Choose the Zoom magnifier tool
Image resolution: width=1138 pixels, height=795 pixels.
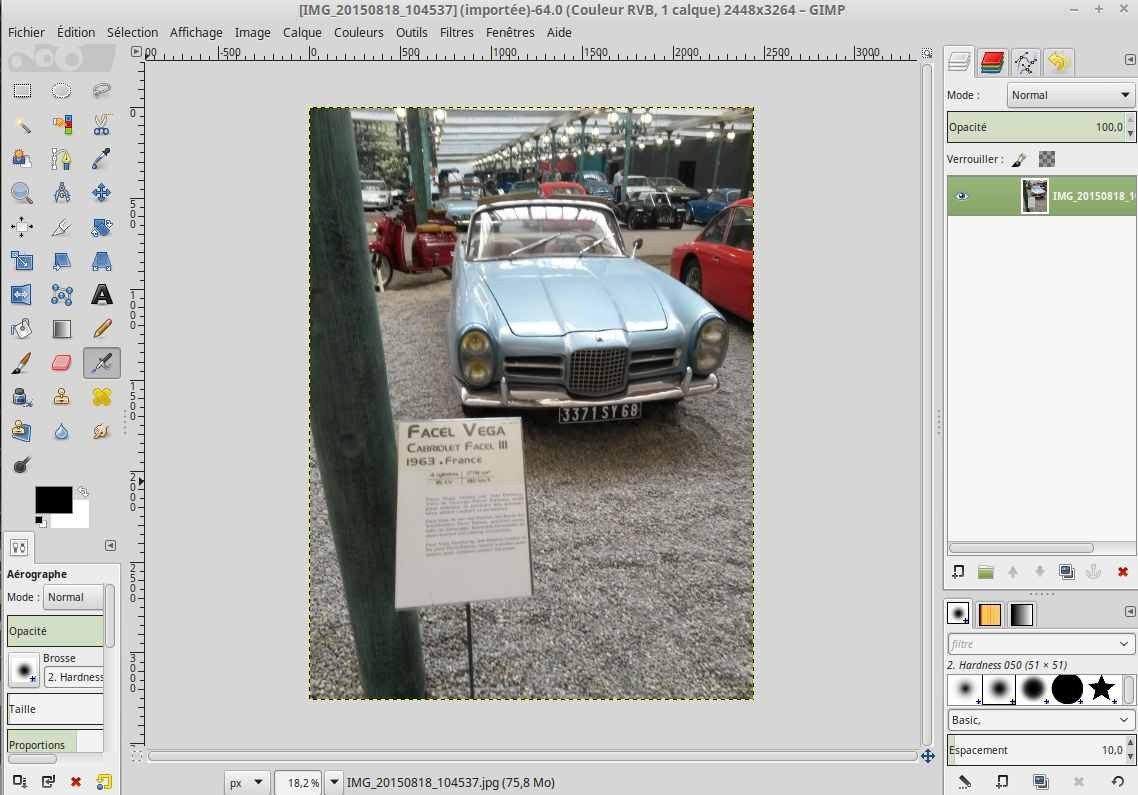(x=22, y=193)
